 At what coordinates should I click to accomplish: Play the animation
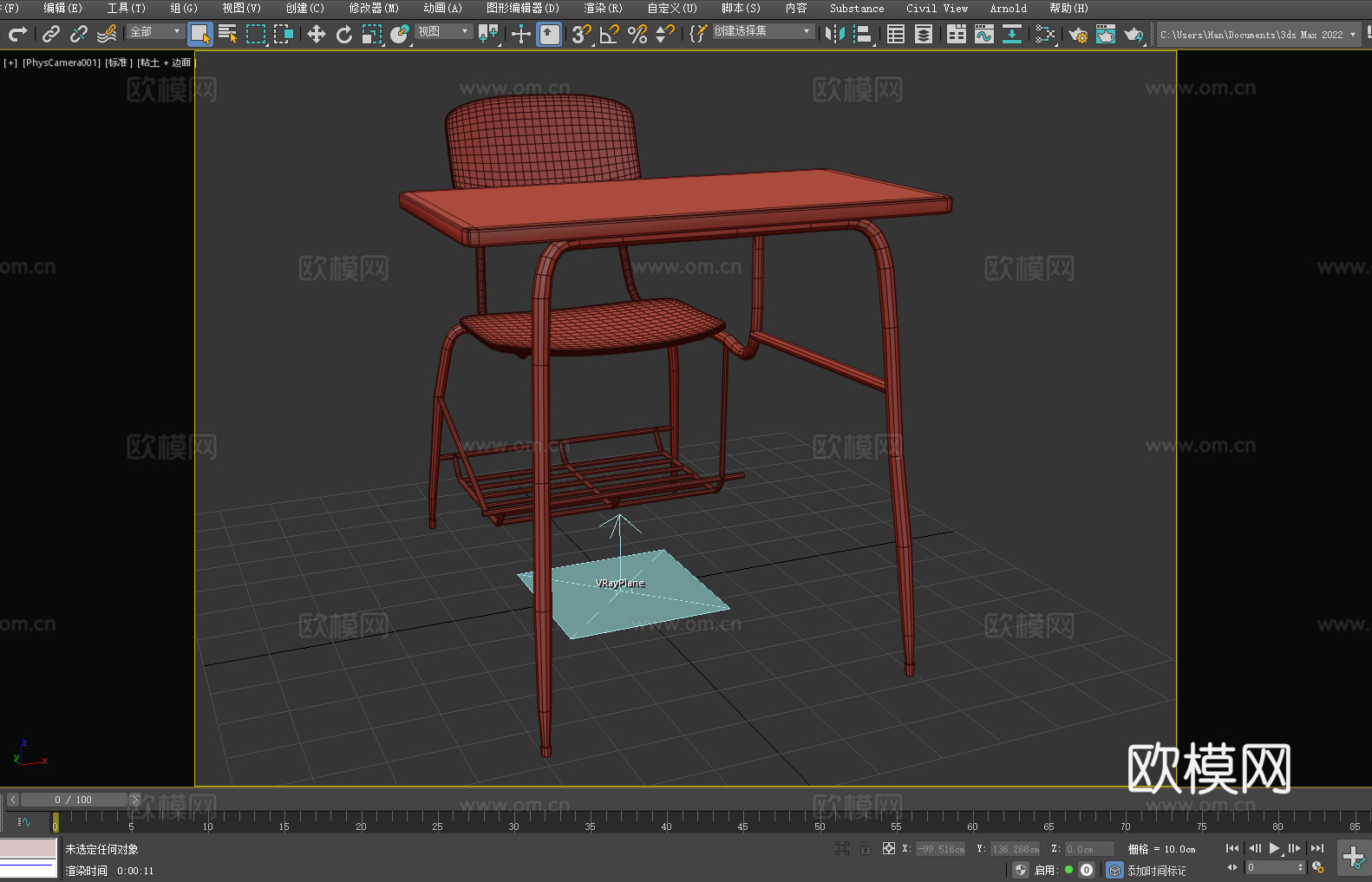click(1275, 848)
